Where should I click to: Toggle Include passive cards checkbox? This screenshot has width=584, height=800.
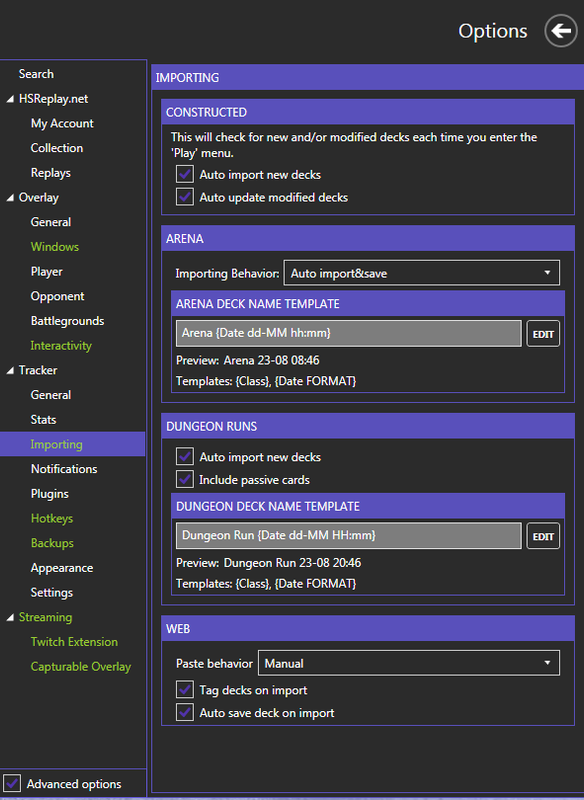(185, 479)
